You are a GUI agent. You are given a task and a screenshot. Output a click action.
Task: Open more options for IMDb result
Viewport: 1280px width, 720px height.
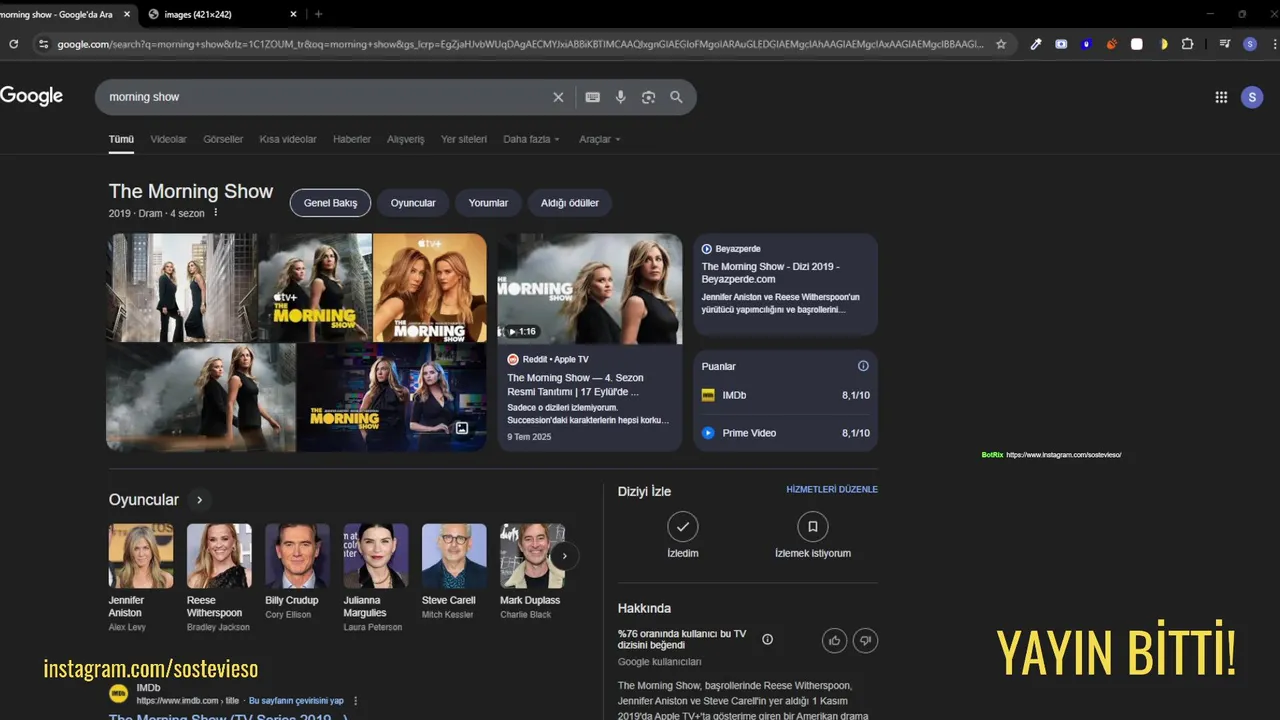(355, 701)
